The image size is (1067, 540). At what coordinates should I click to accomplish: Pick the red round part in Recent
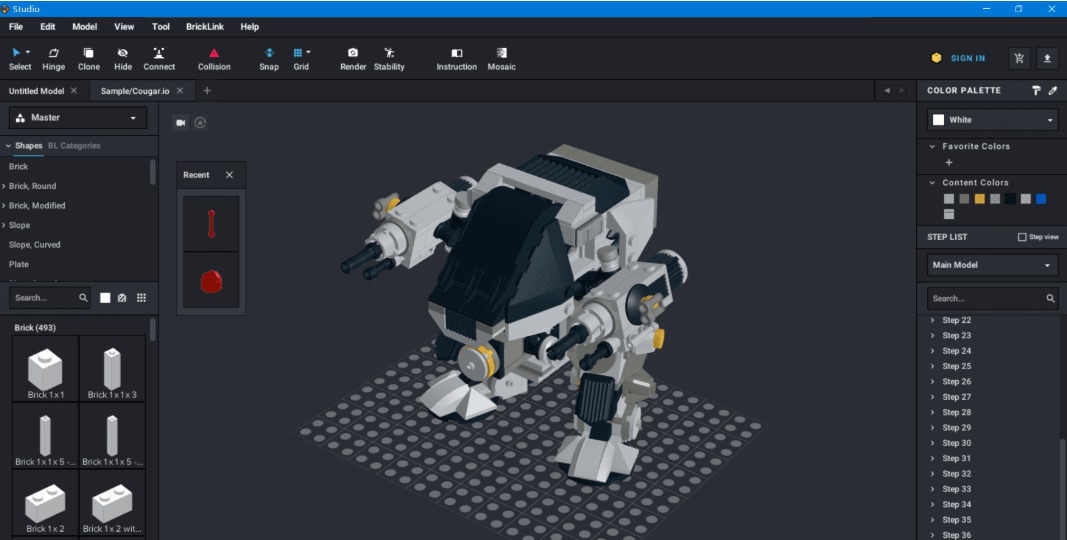(211, 280)
